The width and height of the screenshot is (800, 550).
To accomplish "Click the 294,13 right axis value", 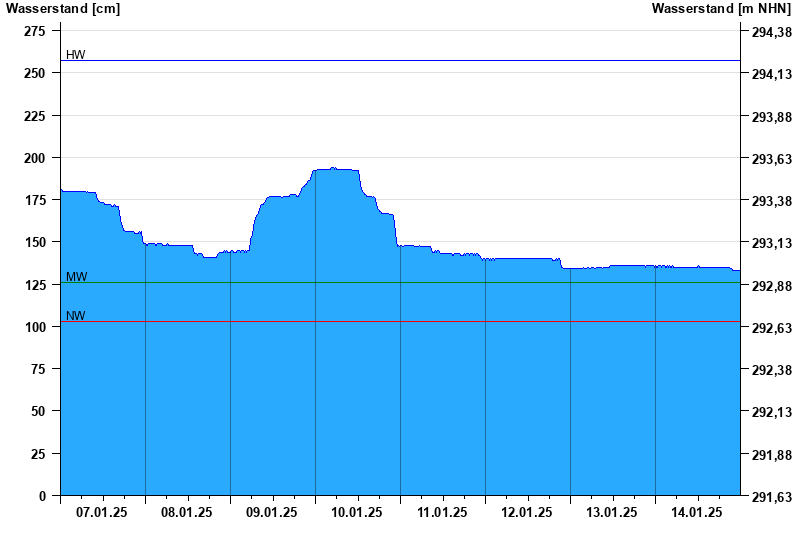I will coord(772,74).
